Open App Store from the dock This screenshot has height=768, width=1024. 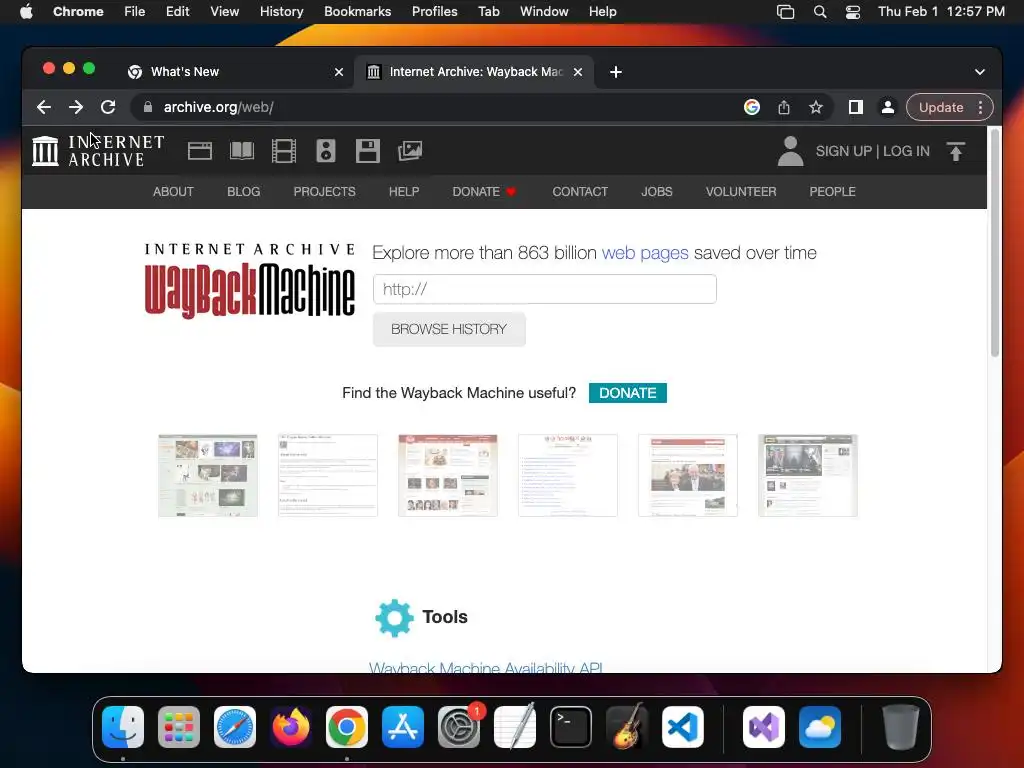tap(403, 727)
